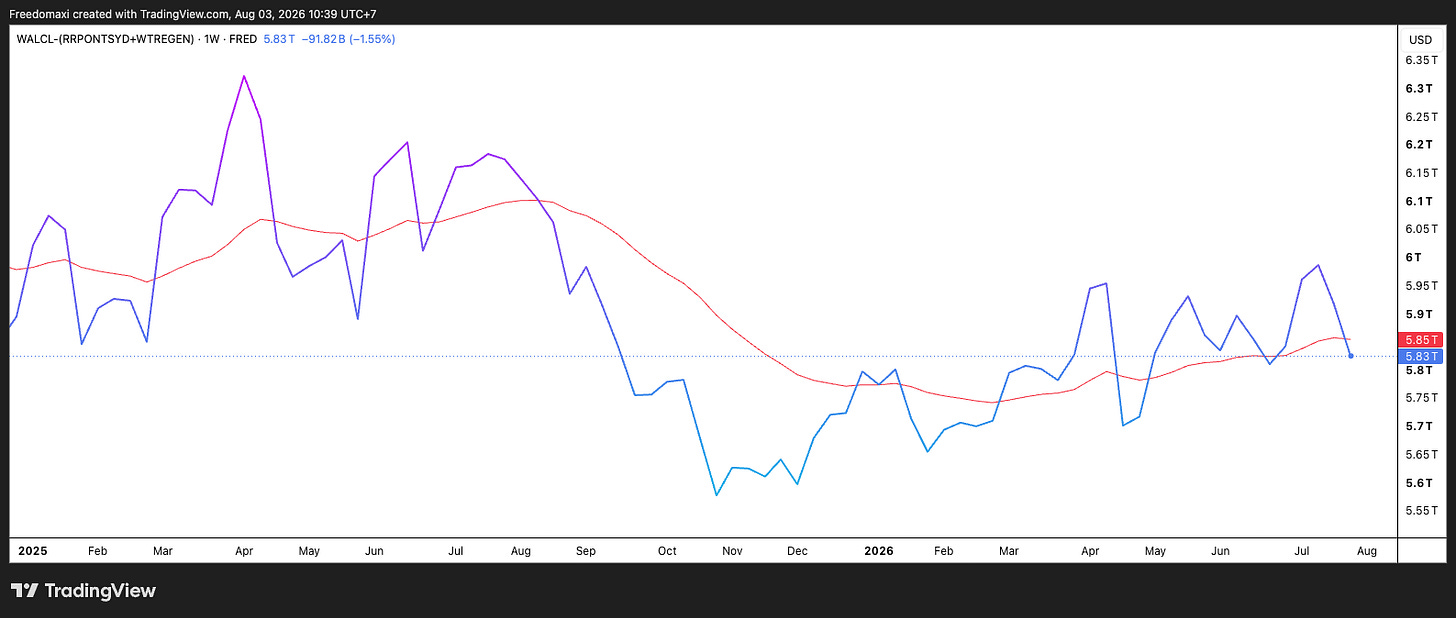Viewport: 1456px width, 618px height.
Task: Open the USD currency label on price axis
Action: tap(1420, 40)
